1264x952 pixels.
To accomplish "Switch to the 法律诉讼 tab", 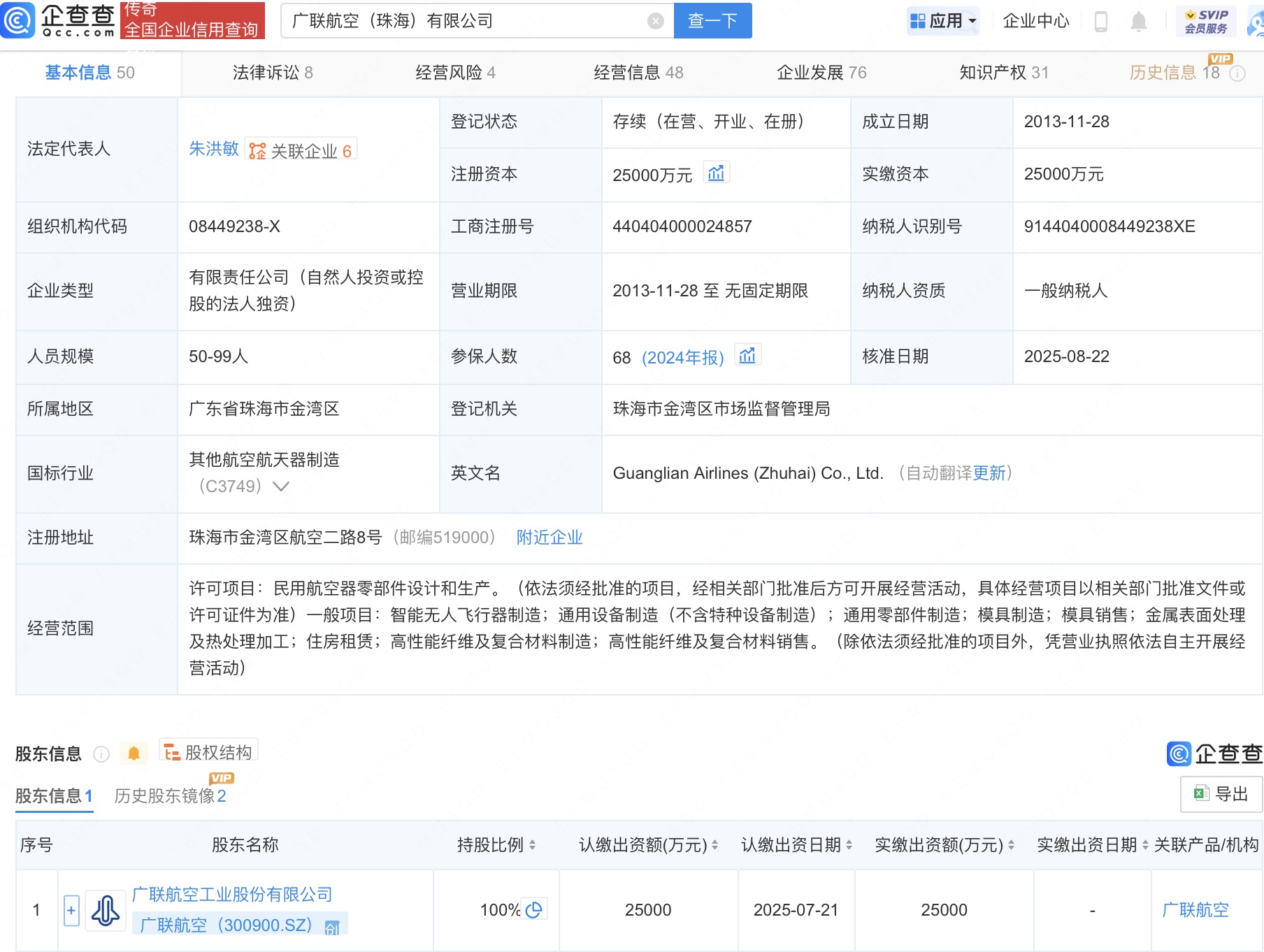I will 273,73.
